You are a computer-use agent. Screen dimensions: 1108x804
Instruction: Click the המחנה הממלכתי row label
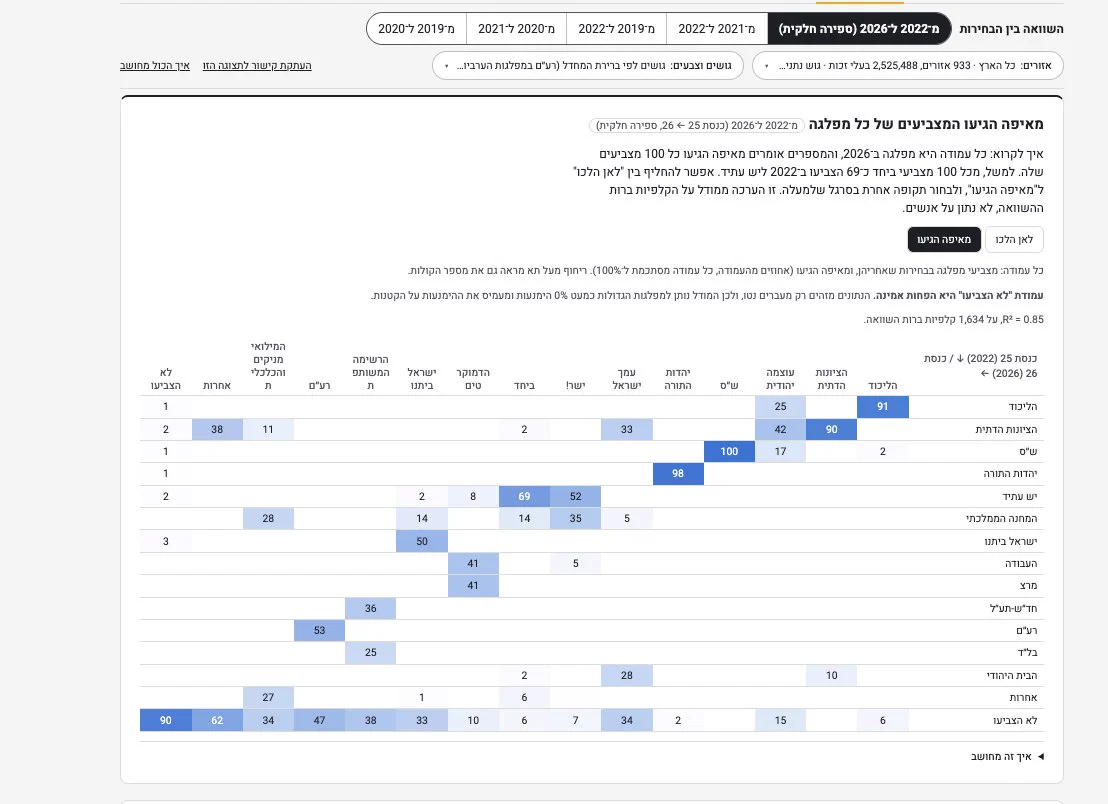click(1001, 519)
